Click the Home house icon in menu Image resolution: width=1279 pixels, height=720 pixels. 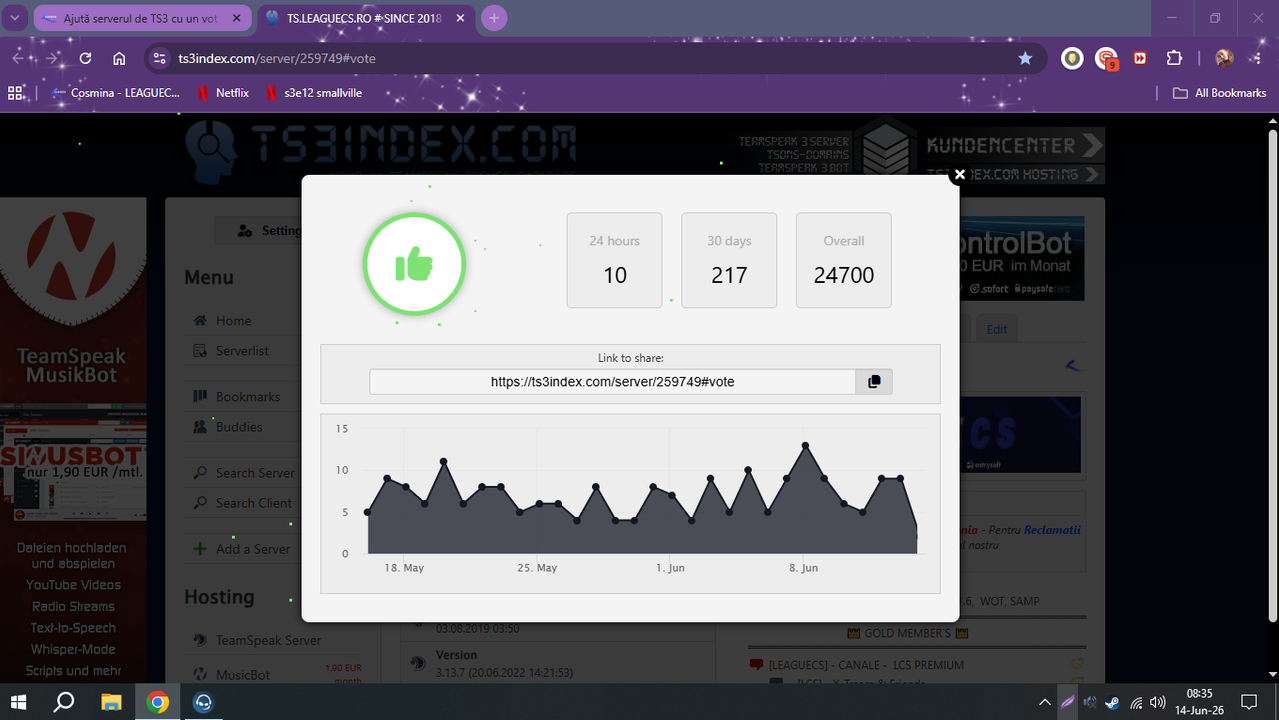(x=200, y=321)
